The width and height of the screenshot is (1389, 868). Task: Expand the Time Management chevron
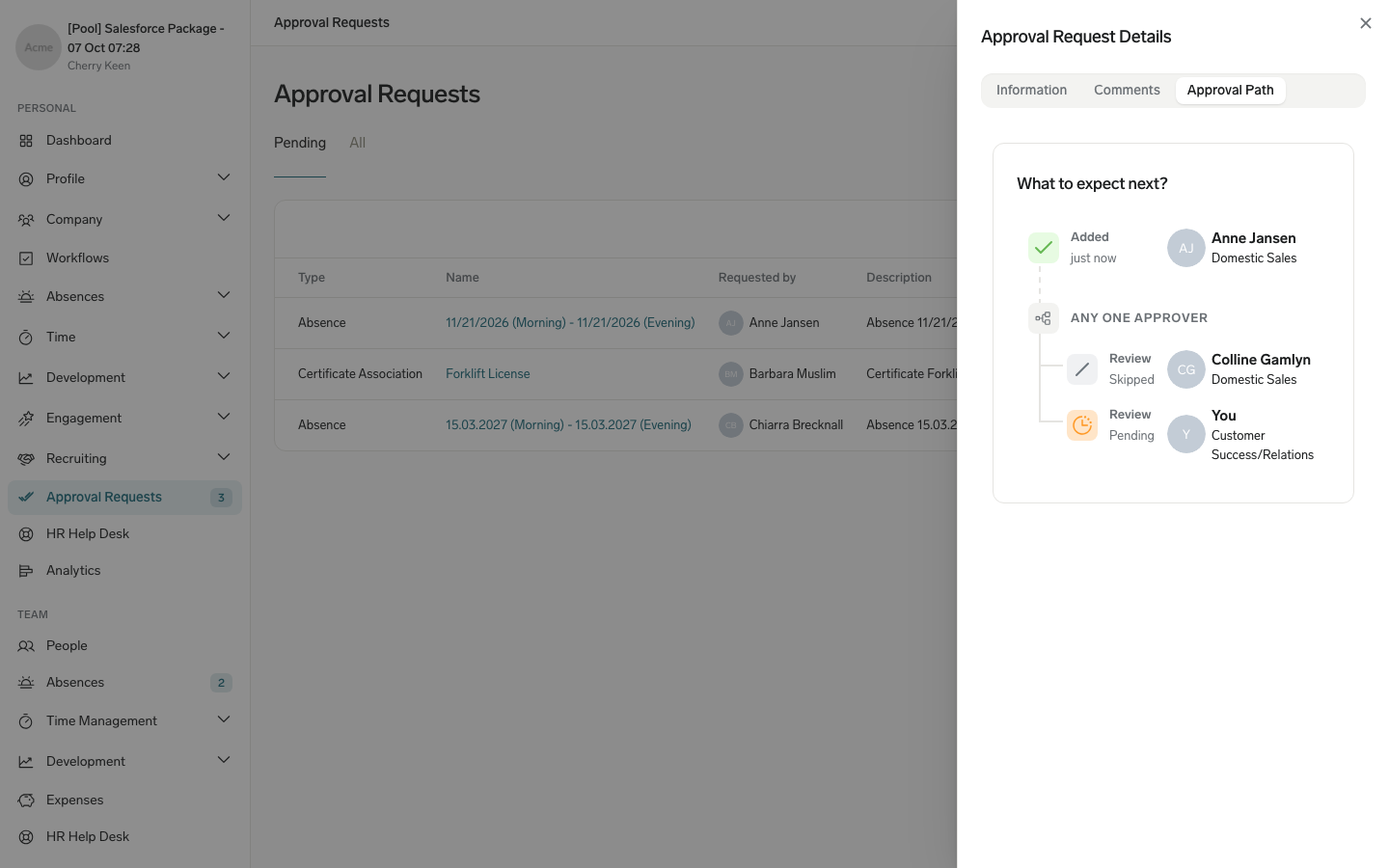(224, 719)
